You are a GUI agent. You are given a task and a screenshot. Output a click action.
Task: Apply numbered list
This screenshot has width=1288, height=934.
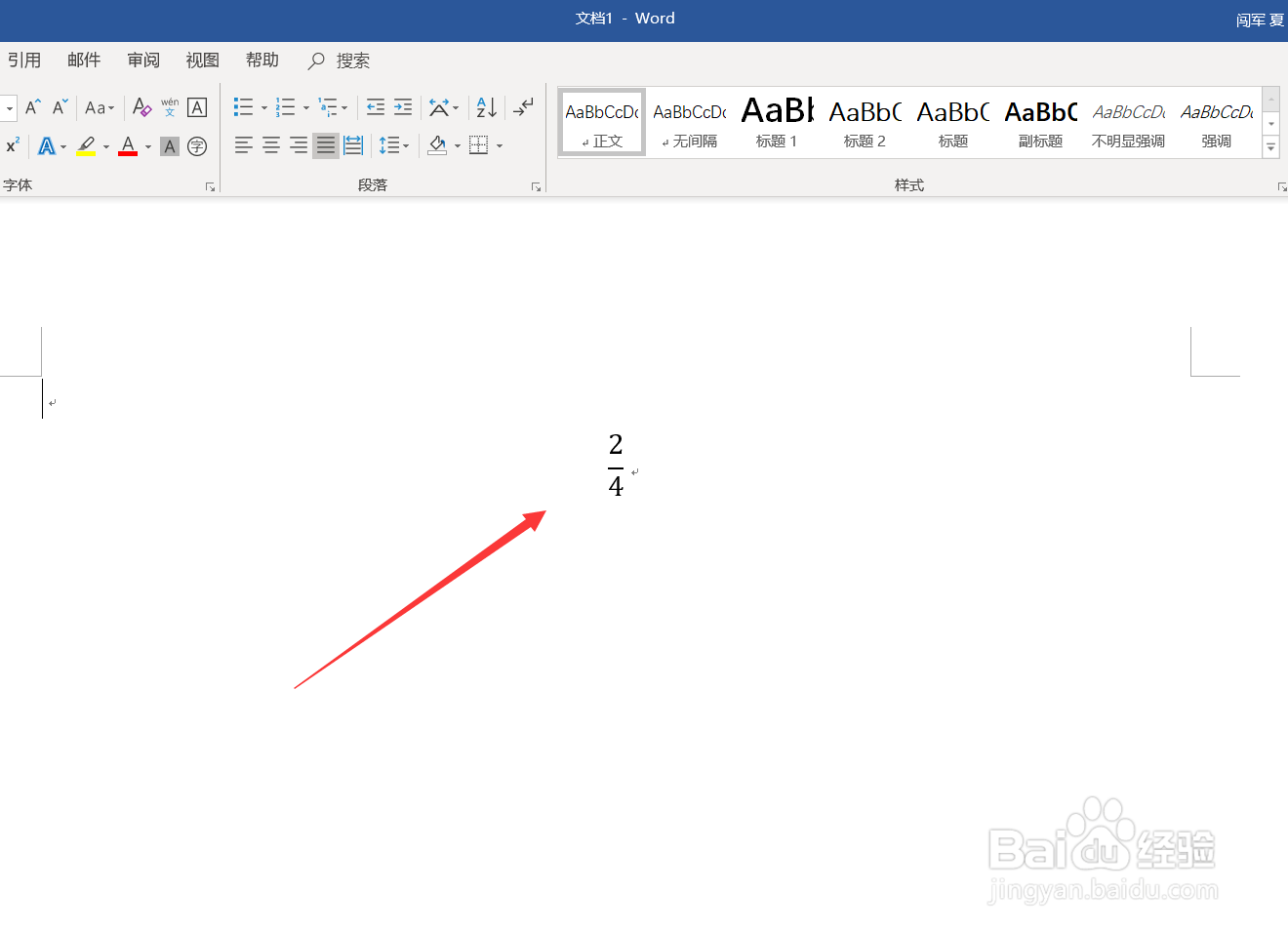(x=285, y=107)
